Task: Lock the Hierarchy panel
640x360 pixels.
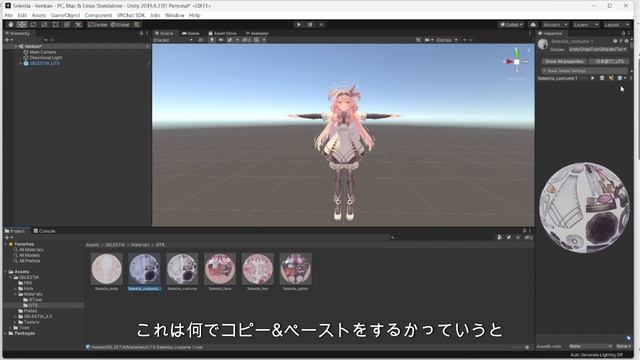Action: coord(141,33)
